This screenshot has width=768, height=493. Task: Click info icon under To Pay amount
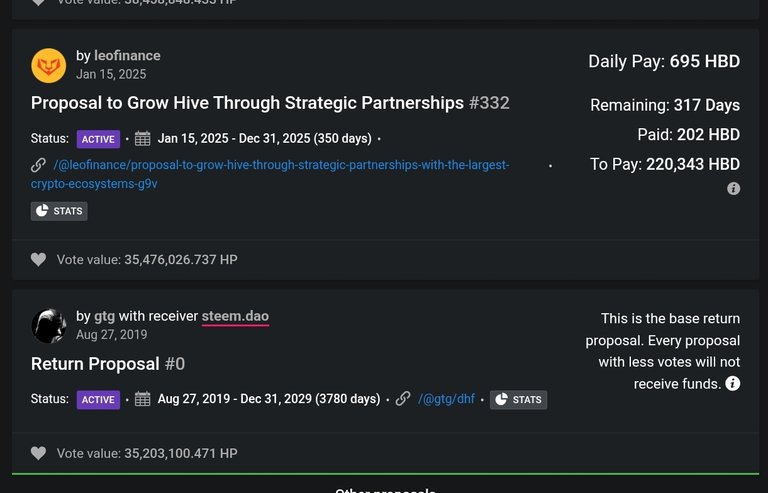(733, 188)
